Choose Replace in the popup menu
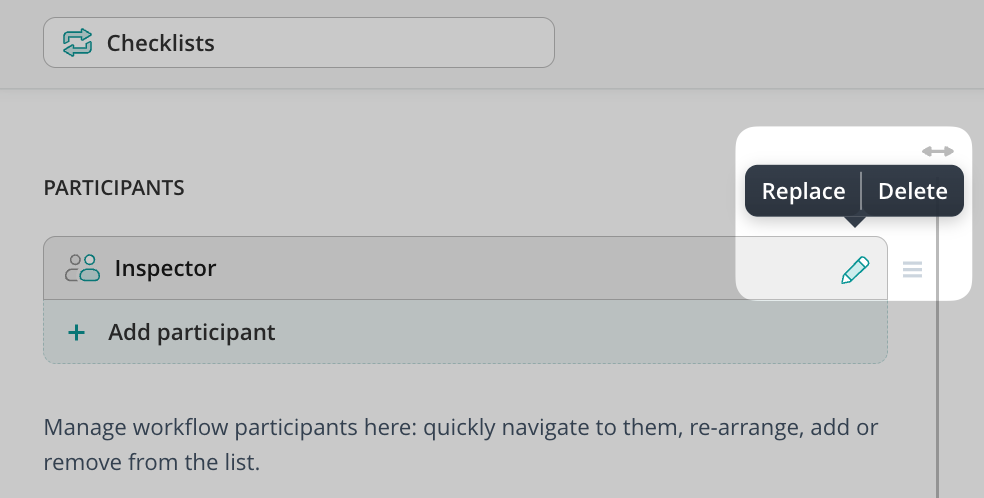984x498 pixels. (803, 191)
